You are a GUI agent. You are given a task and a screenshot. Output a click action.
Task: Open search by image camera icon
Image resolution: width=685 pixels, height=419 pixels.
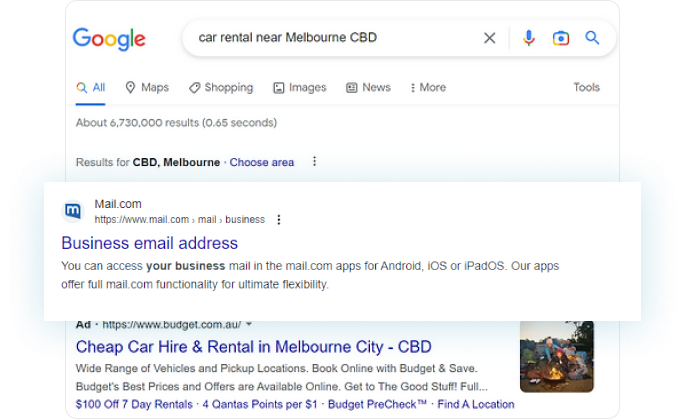pos(560,38)
